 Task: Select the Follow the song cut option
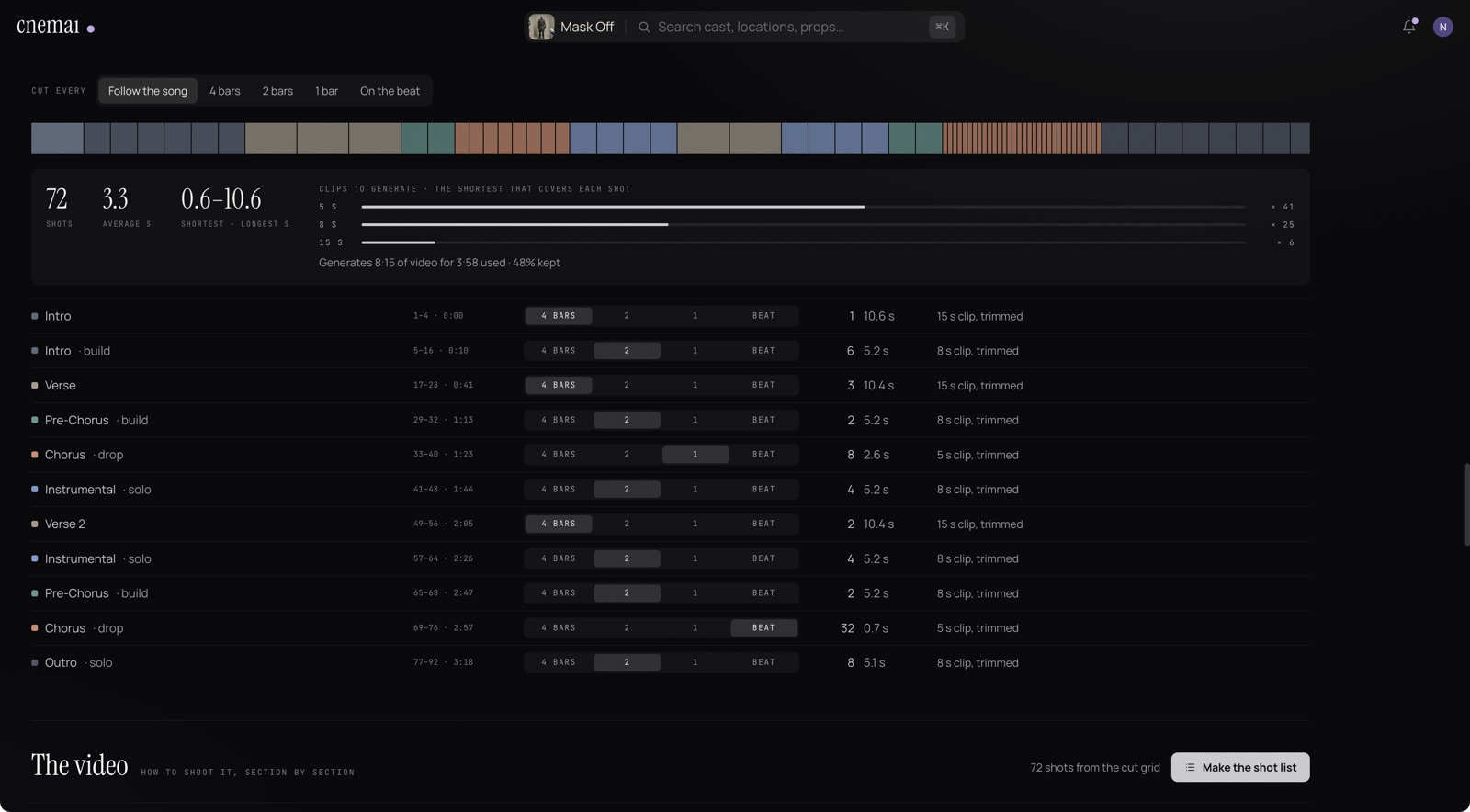click(x=148, y=91)
